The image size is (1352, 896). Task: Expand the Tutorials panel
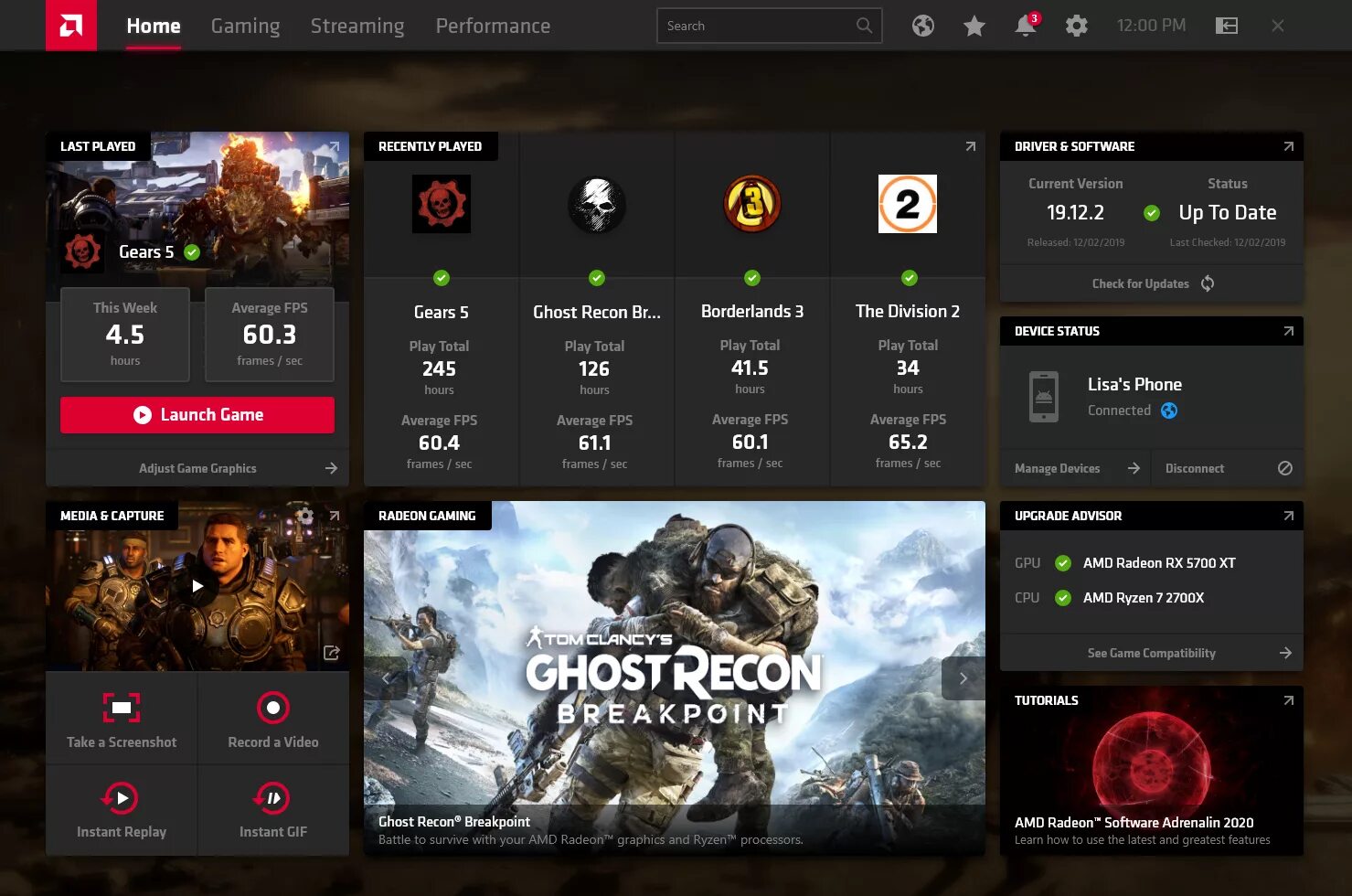point(1288,701)
